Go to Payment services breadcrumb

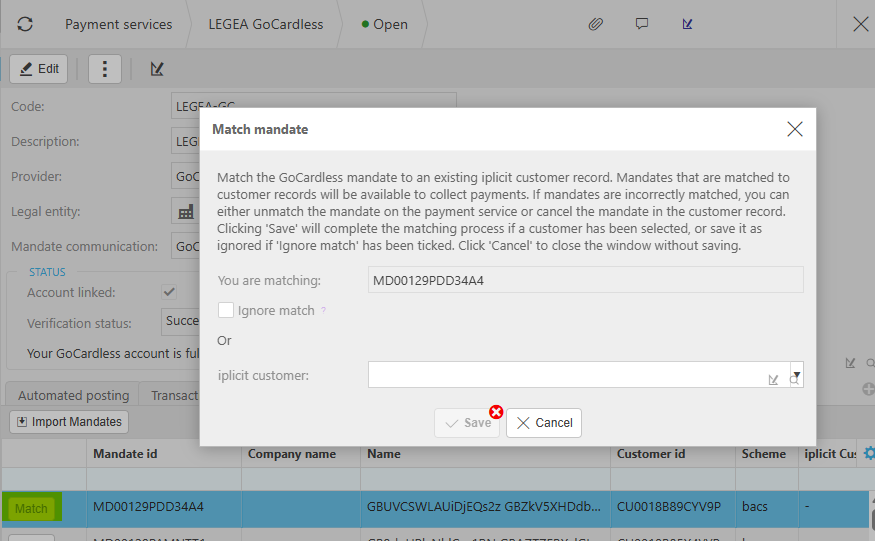coord(118,24)
